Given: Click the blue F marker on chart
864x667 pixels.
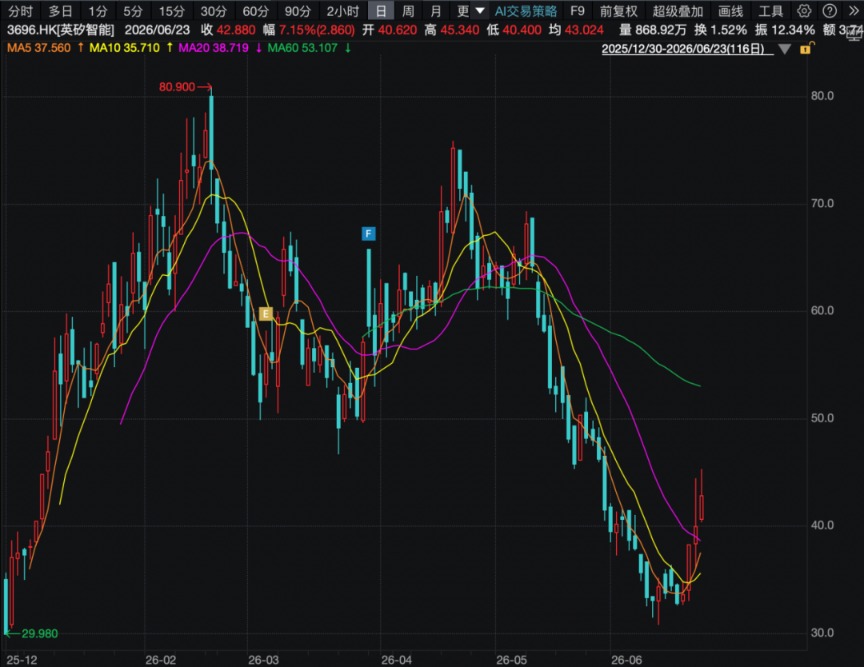Looking at the screenshot, I should pyautogui.click(x=369, y=234).
